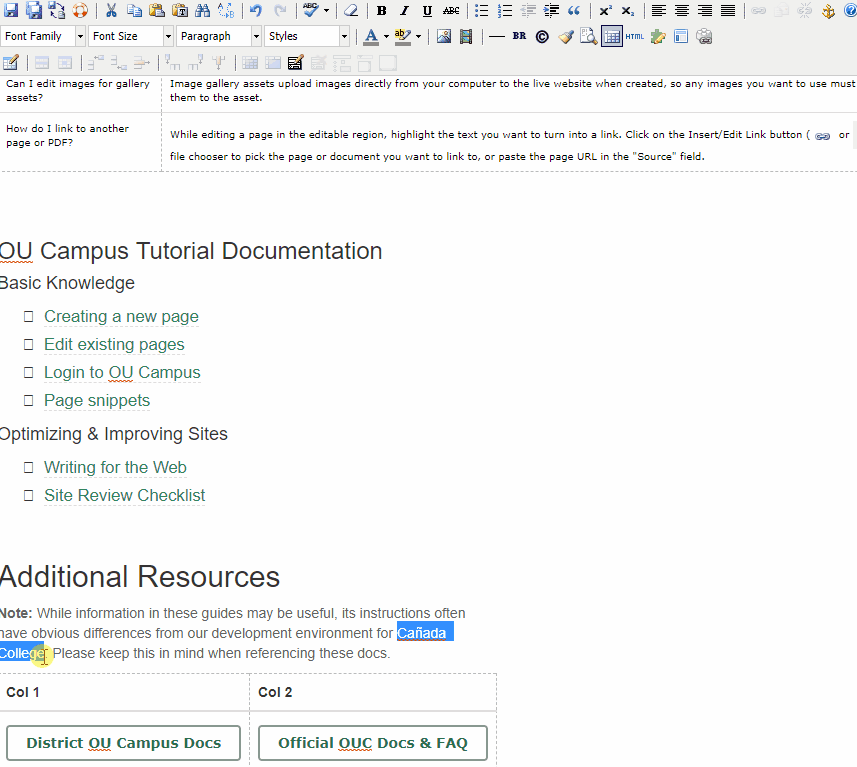Click the Paste clipboard icon

tap(157, 10)
